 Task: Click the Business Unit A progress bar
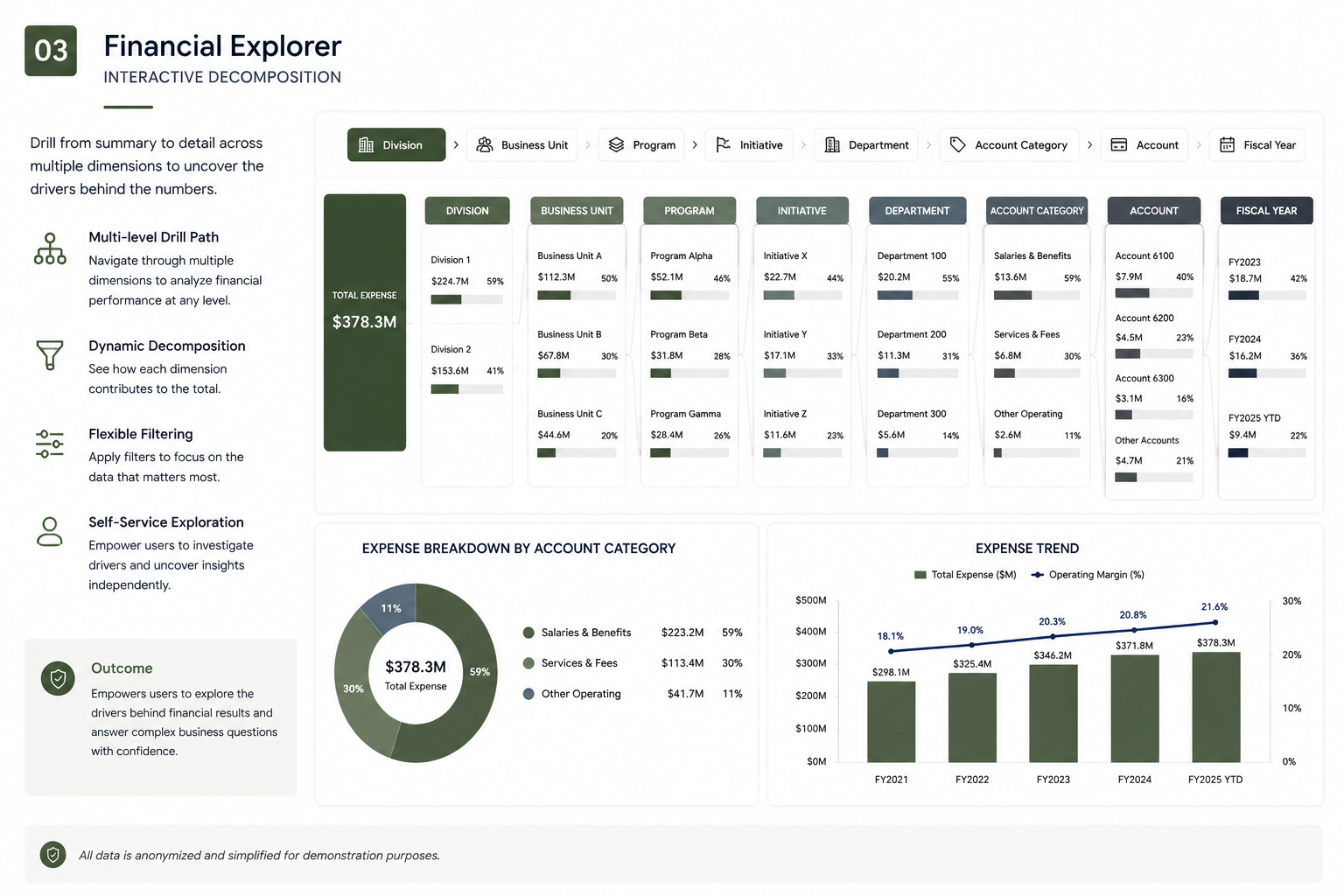[577, 295]
